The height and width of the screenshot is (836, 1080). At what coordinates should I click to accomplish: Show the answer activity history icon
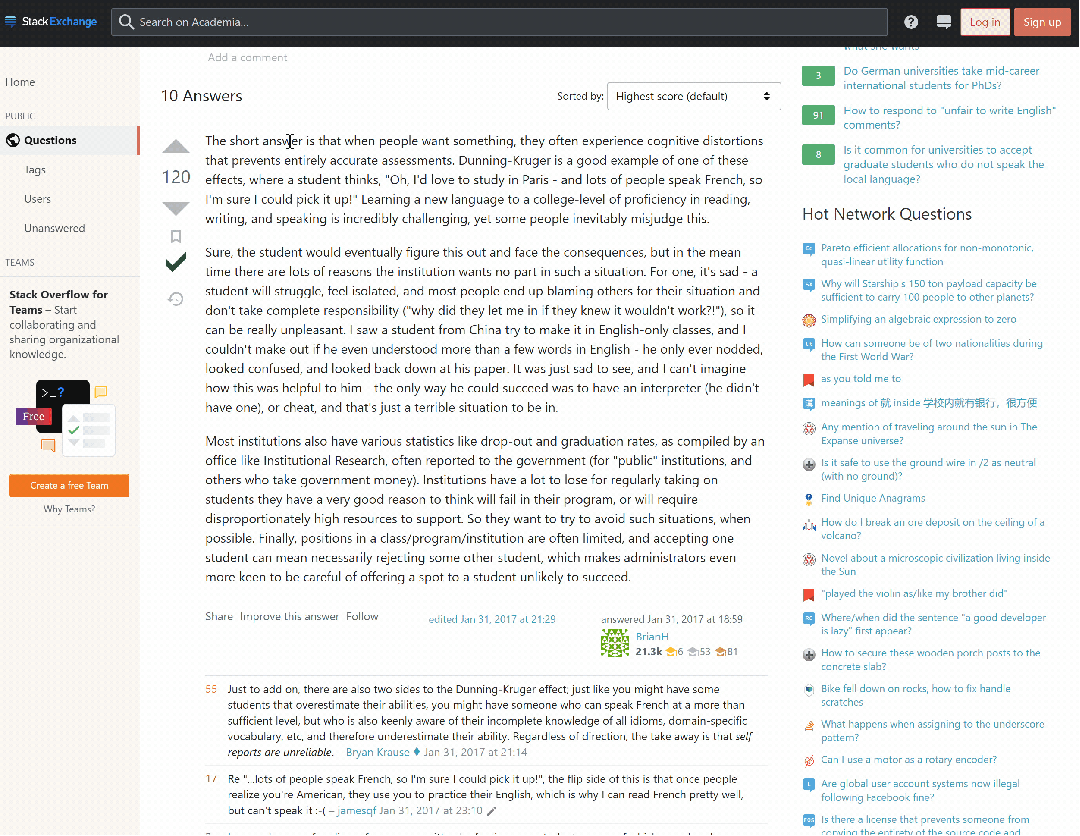(x=176, y=299)
